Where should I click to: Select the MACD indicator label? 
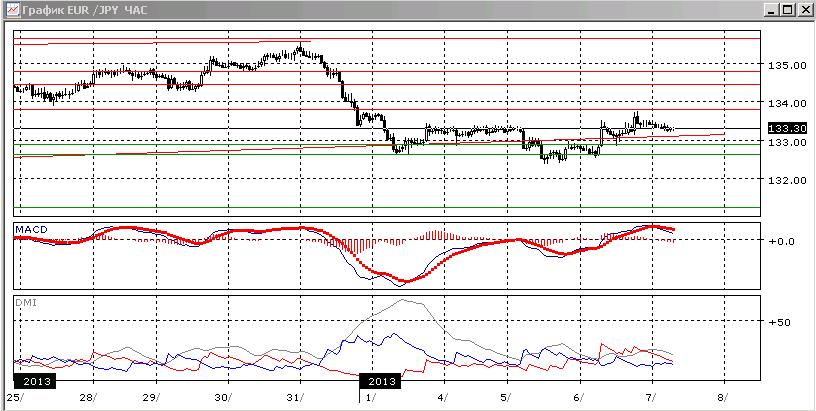[x=31, y=229]
